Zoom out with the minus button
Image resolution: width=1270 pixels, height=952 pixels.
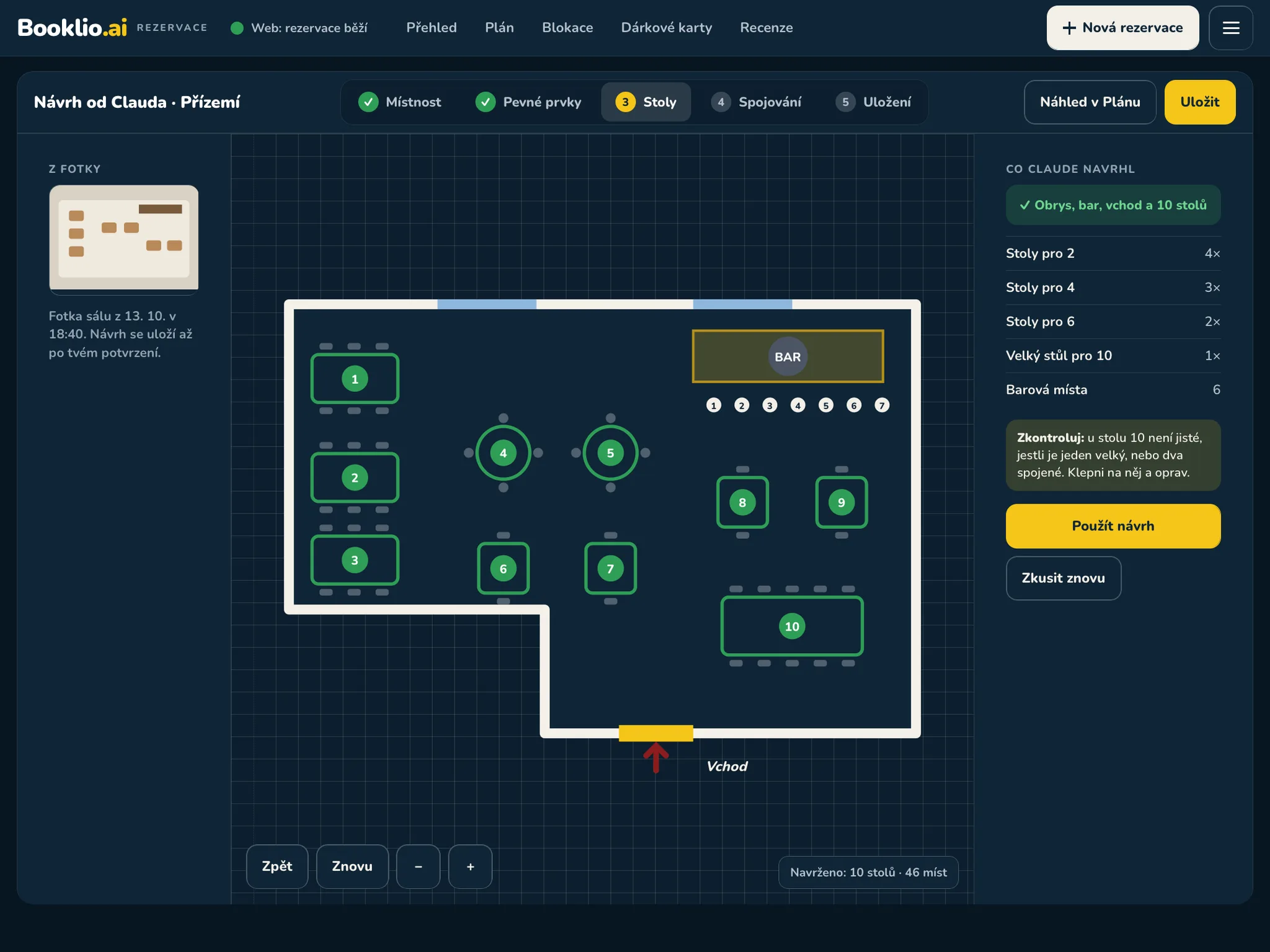click(419, 866)
